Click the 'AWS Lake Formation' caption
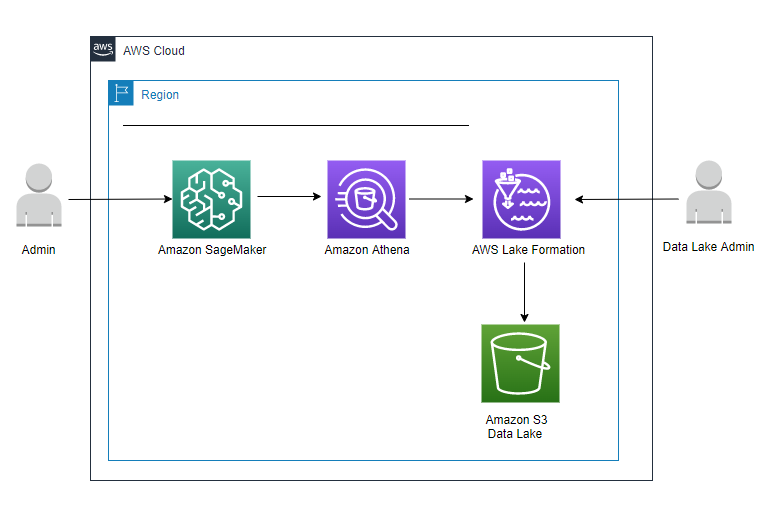 pos(528,250)
